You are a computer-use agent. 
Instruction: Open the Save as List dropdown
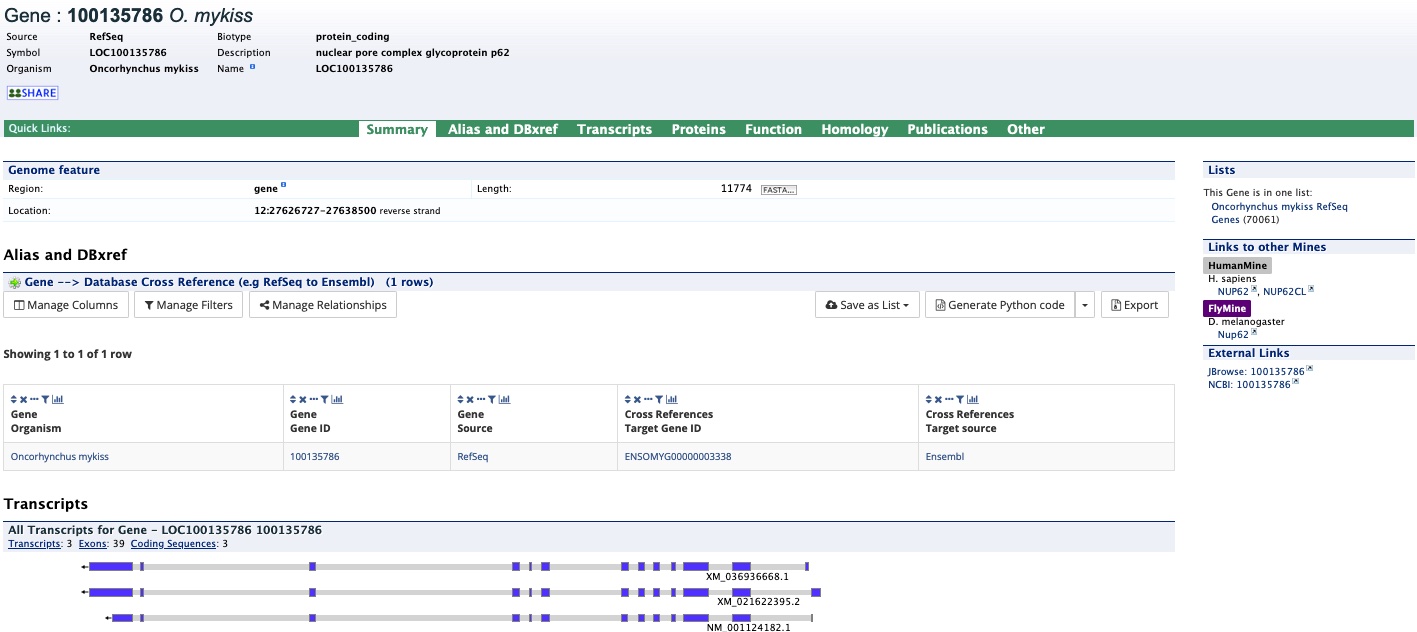point(867,305)
